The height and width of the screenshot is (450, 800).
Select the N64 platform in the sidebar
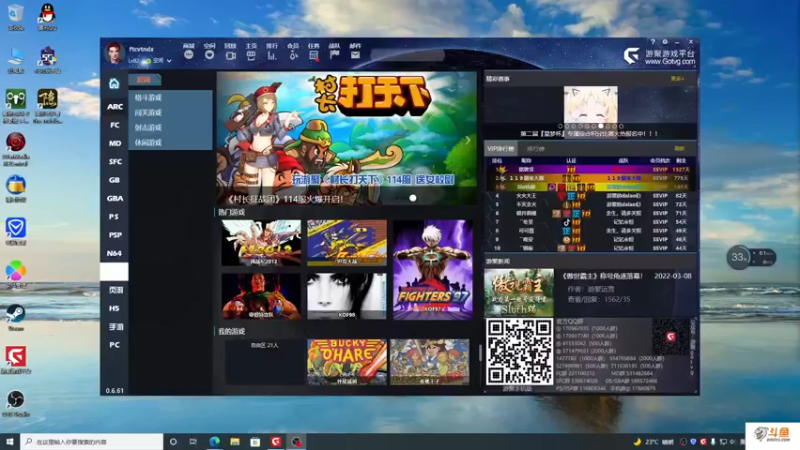(114, 254)
